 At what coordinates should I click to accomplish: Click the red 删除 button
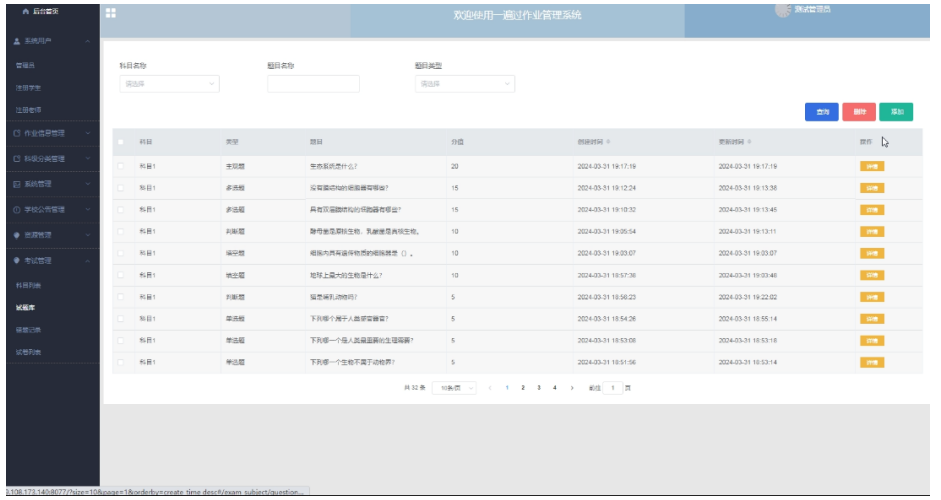(859, 112)
